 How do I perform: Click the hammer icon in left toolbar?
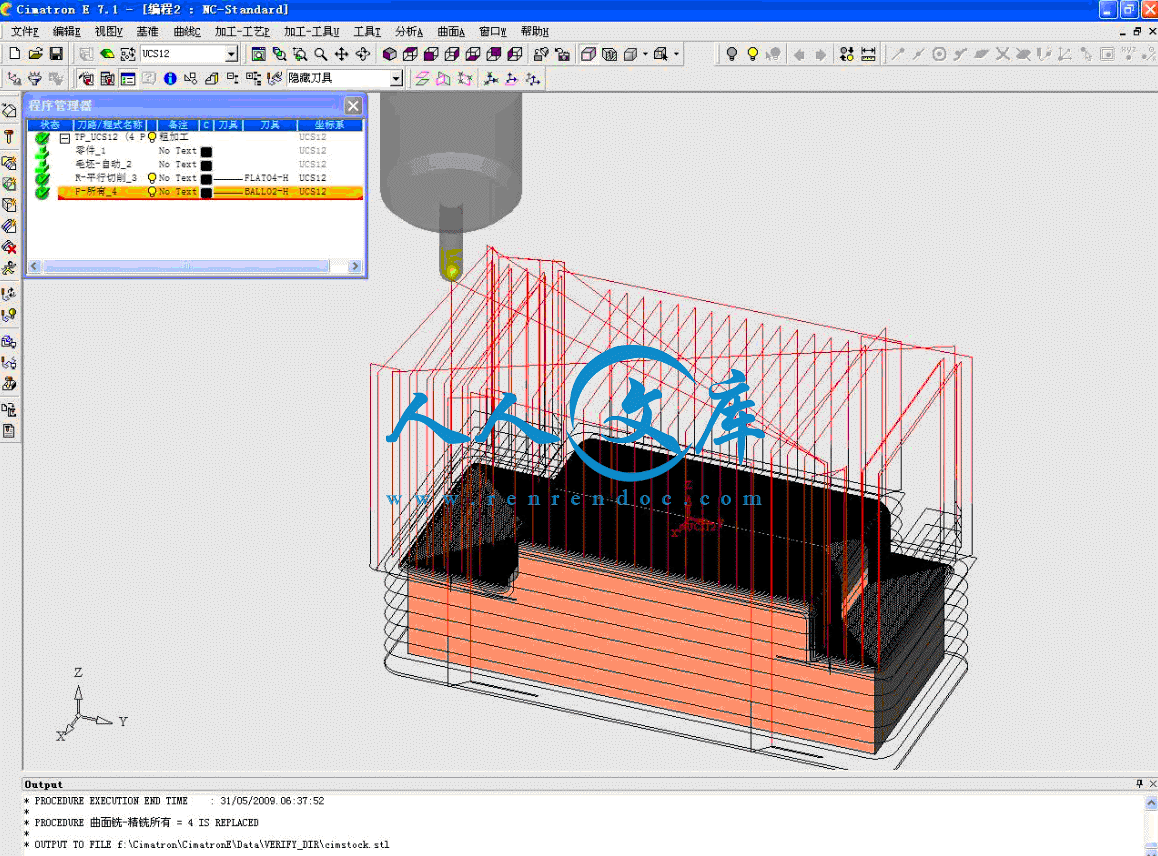click(10, 137)
